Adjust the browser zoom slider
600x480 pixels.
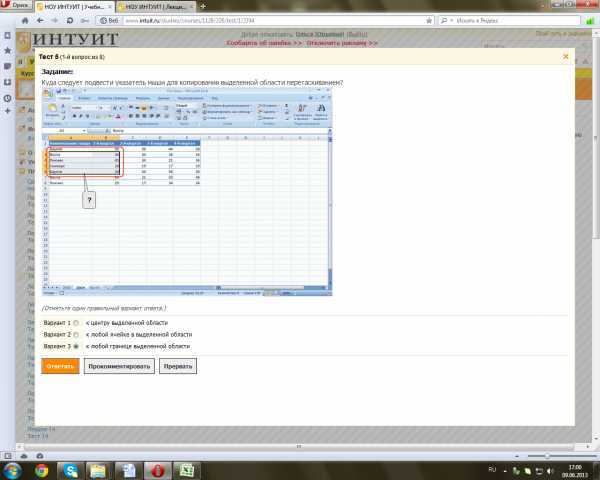click(x=547, y=456)
